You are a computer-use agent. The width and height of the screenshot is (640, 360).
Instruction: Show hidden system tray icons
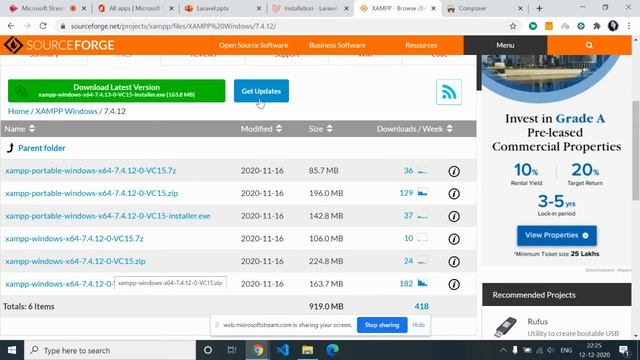(x=503, y=350)
